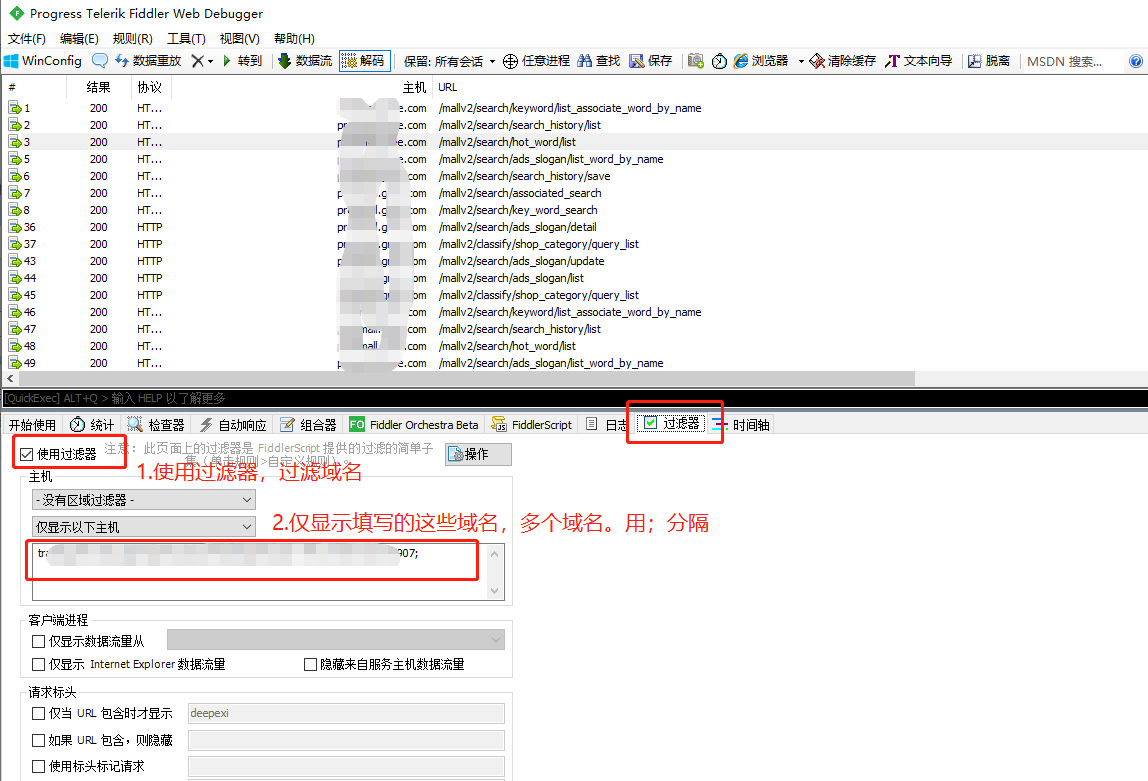Open dropdown arrow after 浏览器 button

pyautogui.click(x=801, y=61)
